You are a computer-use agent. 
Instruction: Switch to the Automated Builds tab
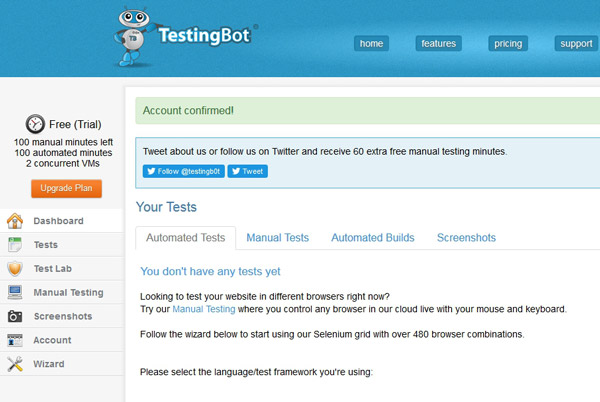373,238
